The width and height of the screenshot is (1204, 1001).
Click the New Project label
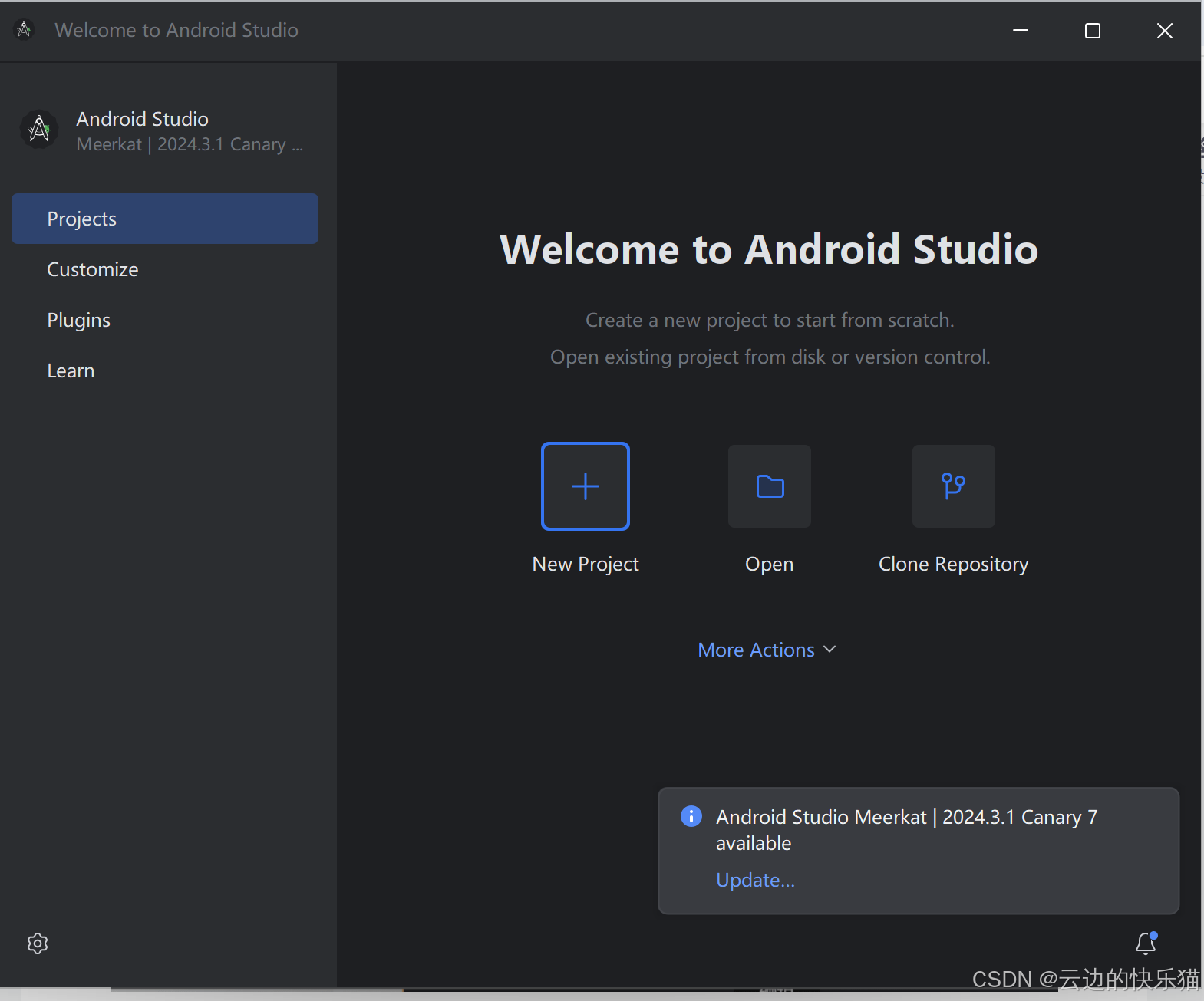586,564
